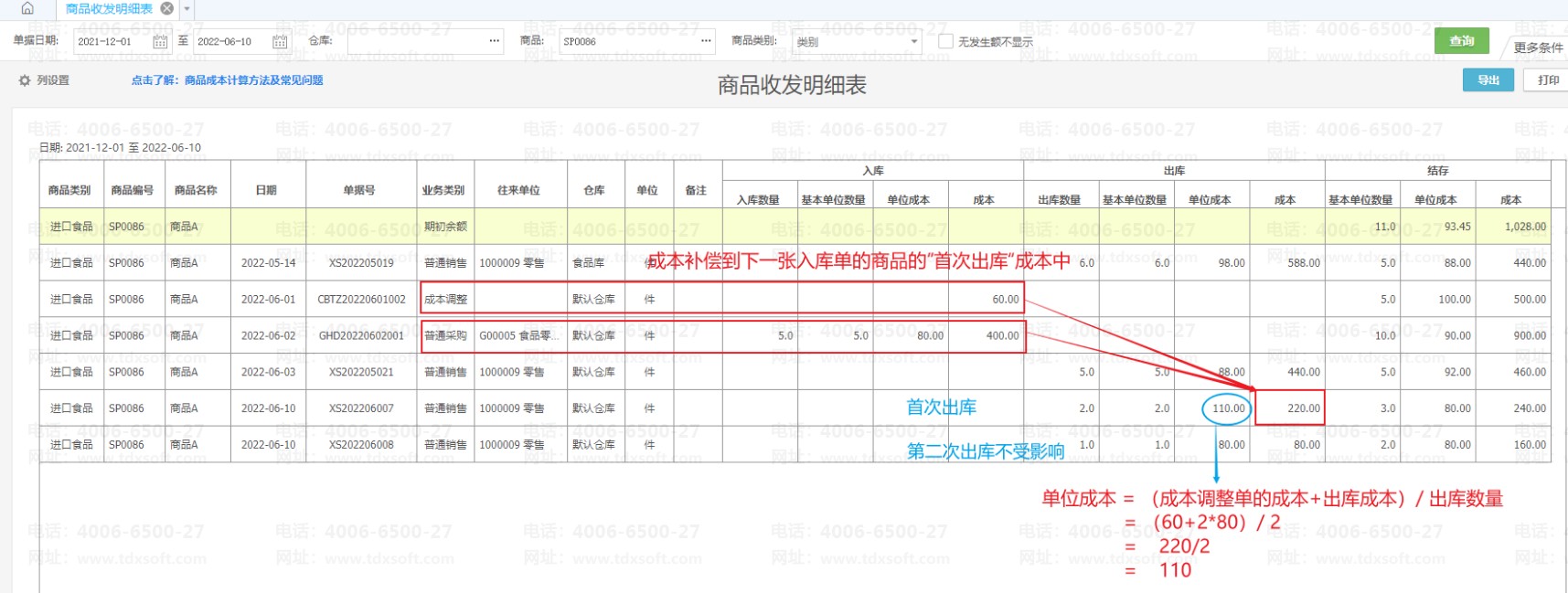This screenshot has height=593, width=1568.
Task: Click the 仓库 ellipsis browse icon
Action: click(x=495, y=41)
